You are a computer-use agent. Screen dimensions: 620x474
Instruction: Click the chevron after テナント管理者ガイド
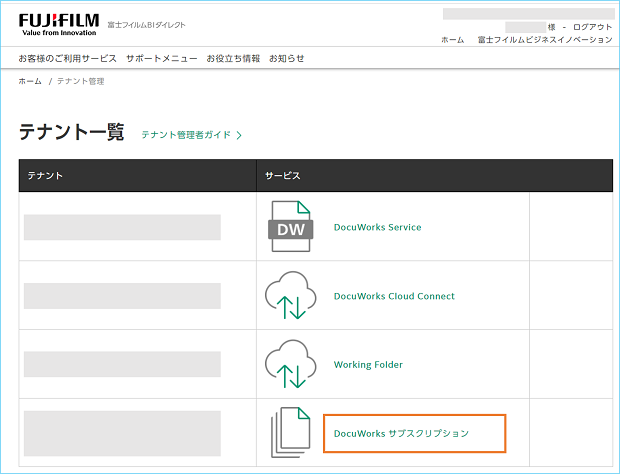point(239,135)
